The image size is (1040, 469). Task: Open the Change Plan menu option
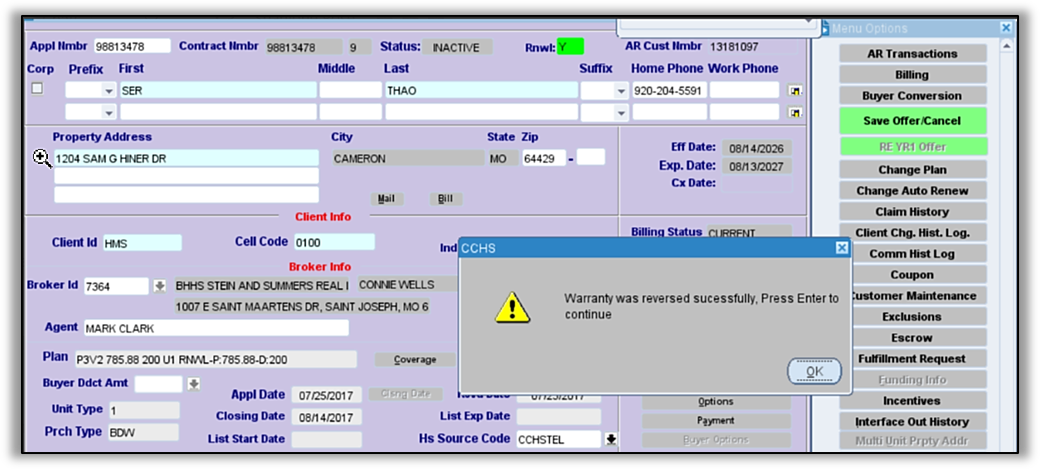tap(912, 170)
